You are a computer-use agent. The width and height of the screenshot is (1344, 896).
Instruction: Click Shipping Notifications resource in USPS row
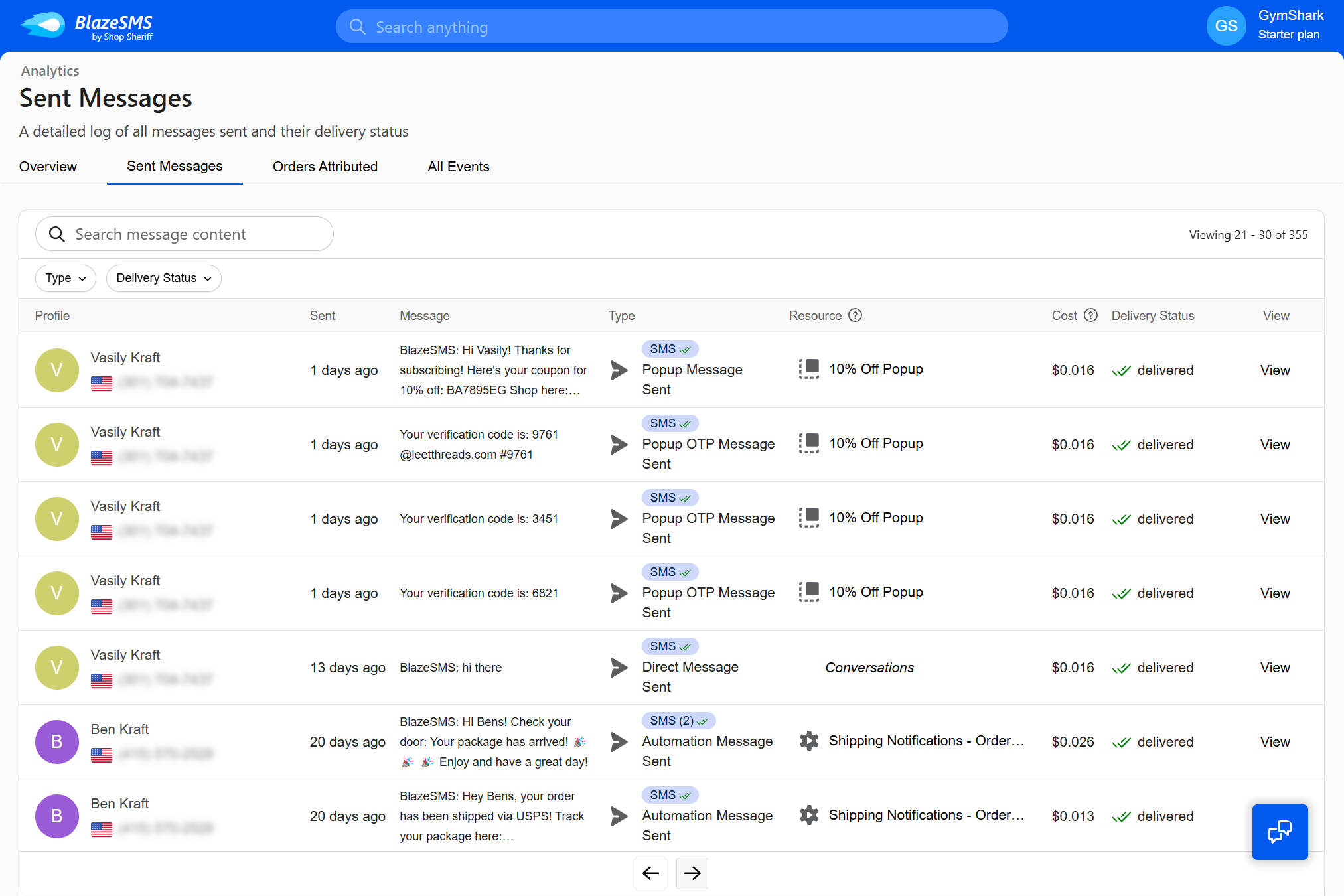coord(927,815)
